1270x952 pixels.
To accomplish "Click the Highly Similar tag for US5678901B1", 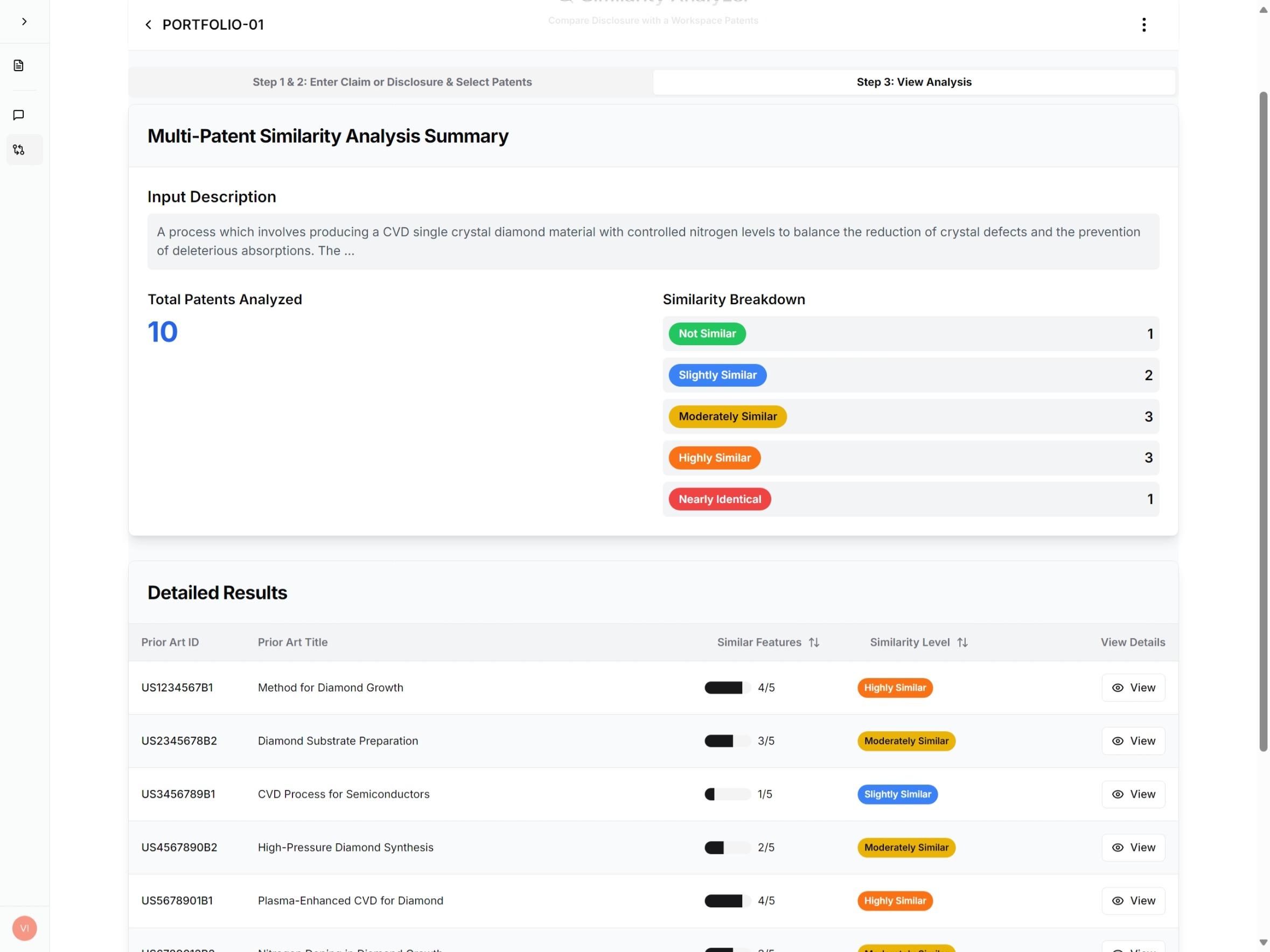I will (895, 901).
